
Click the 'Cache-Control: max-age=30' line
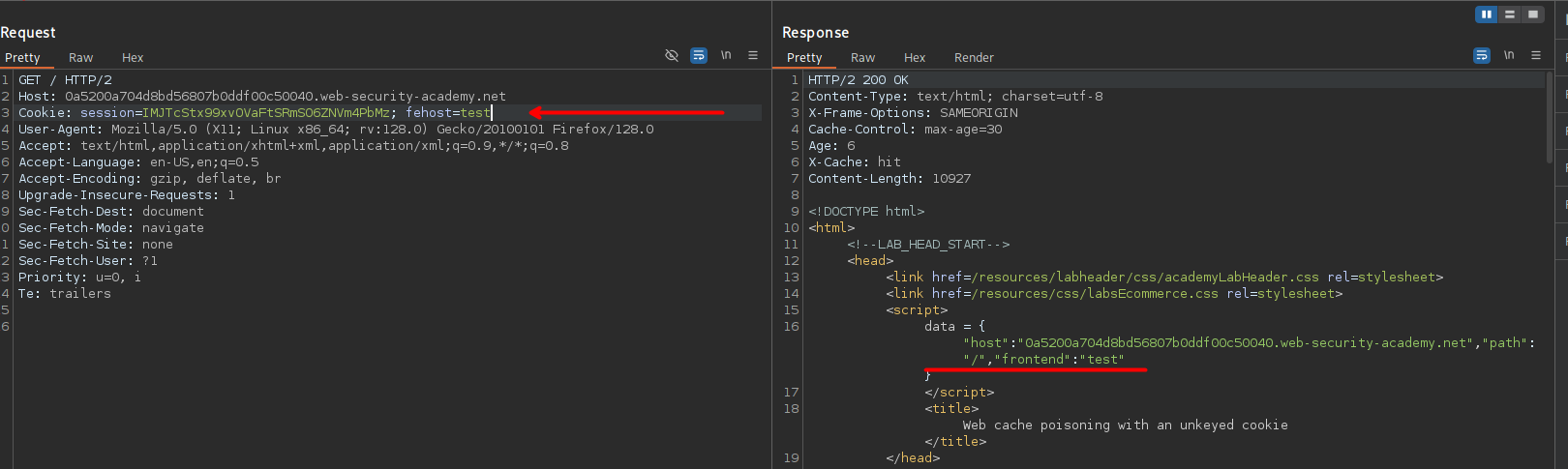905,130
